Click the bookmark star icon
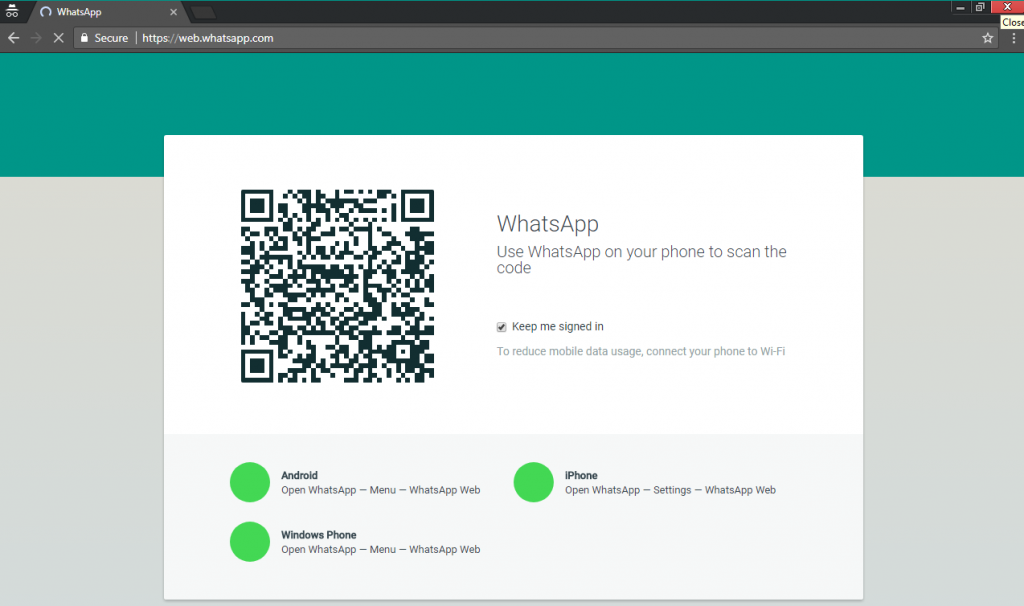 click(x=987, y=38)
